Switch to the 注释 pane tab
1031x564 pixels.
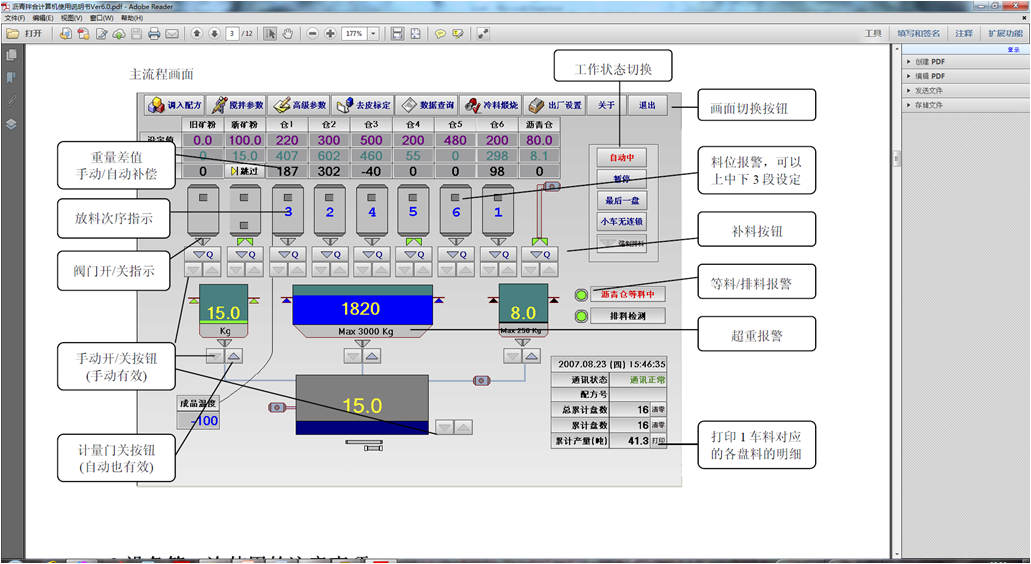coord(963,33)
